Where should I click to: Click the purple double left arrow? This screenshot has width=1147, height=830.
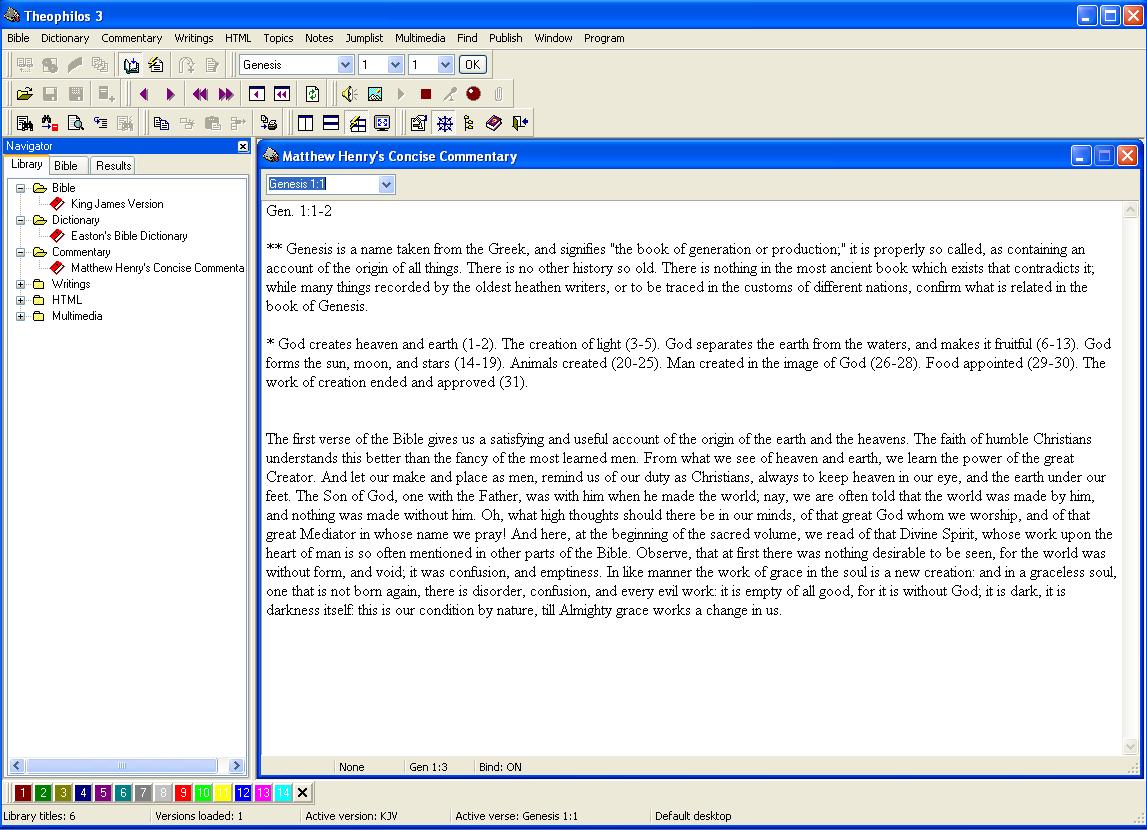click(200, 94)
